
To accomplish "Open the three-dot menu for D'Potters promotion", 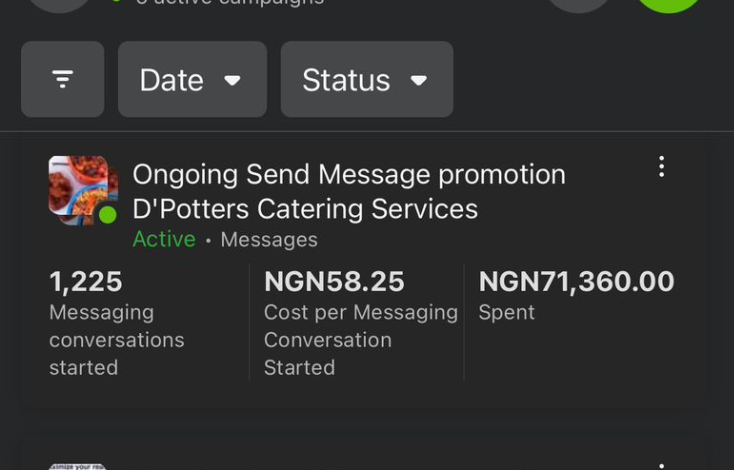I will [x=661, y=167].
